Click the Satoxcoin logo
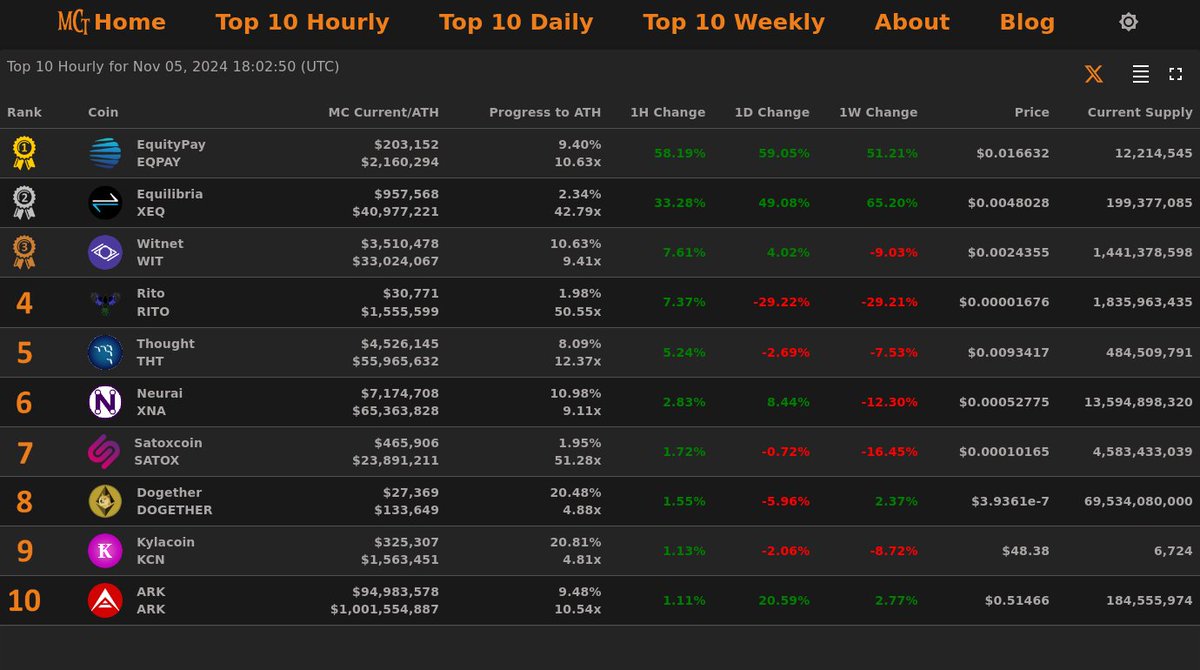Screen dimensions: 1200x670 [x=104, y=452]
